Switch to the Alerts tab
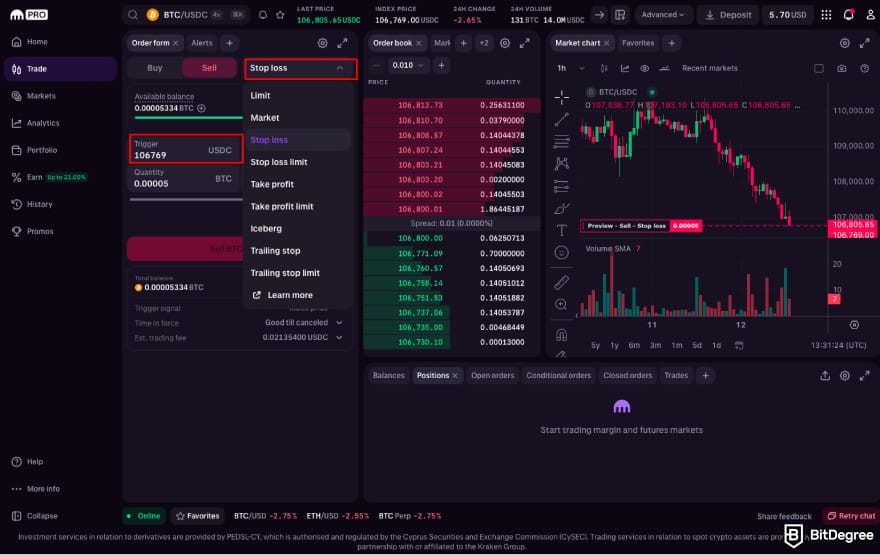The height and width of the screenshot is (555, 880). [x=202, y=43]
